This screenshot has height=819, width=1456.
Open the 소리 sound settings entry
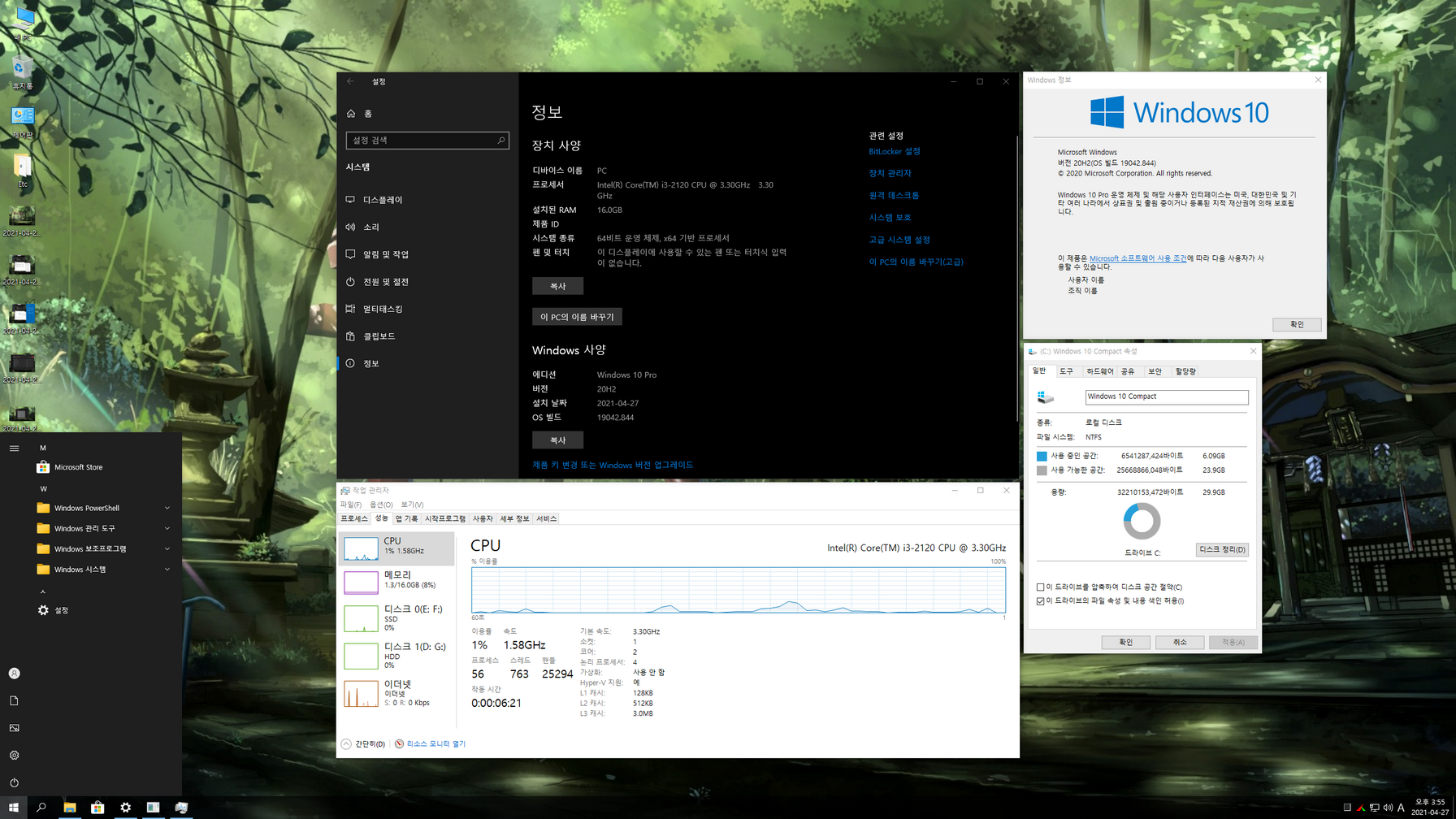tap(427, 227)
